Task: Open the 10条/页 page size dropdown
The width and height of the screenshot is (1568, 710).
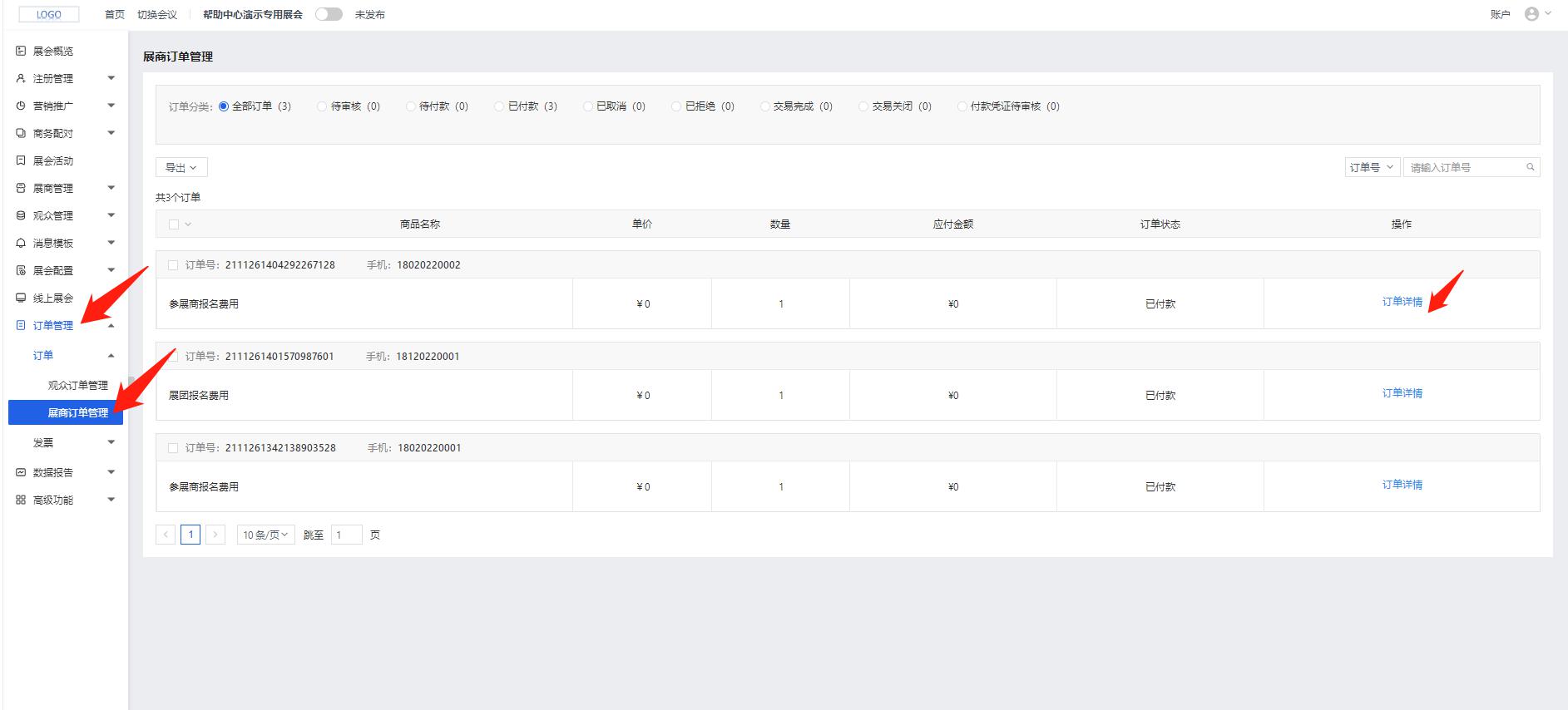Action: (x=265, y=535)
